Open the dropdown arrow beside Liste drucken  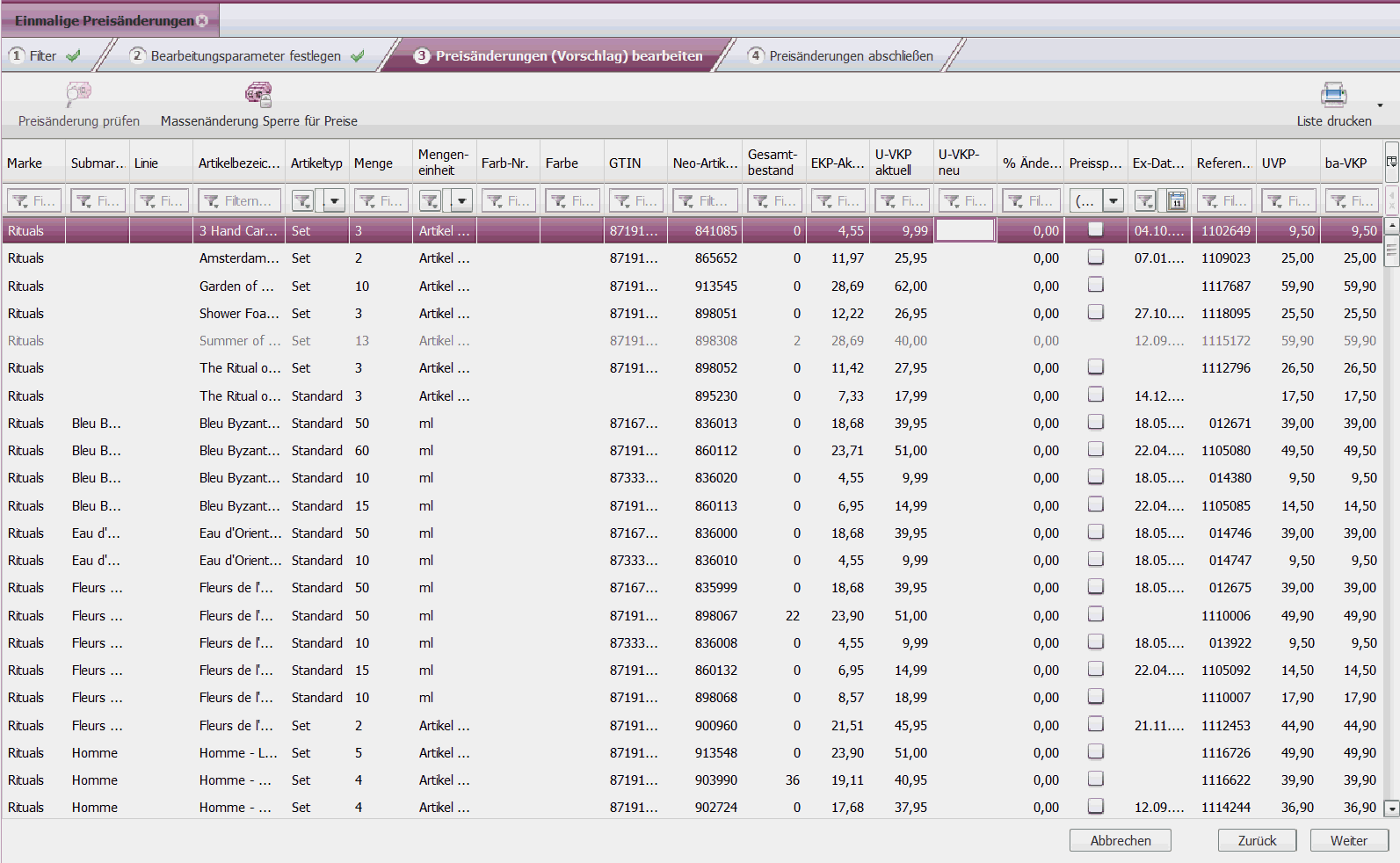click(1380, 105)
